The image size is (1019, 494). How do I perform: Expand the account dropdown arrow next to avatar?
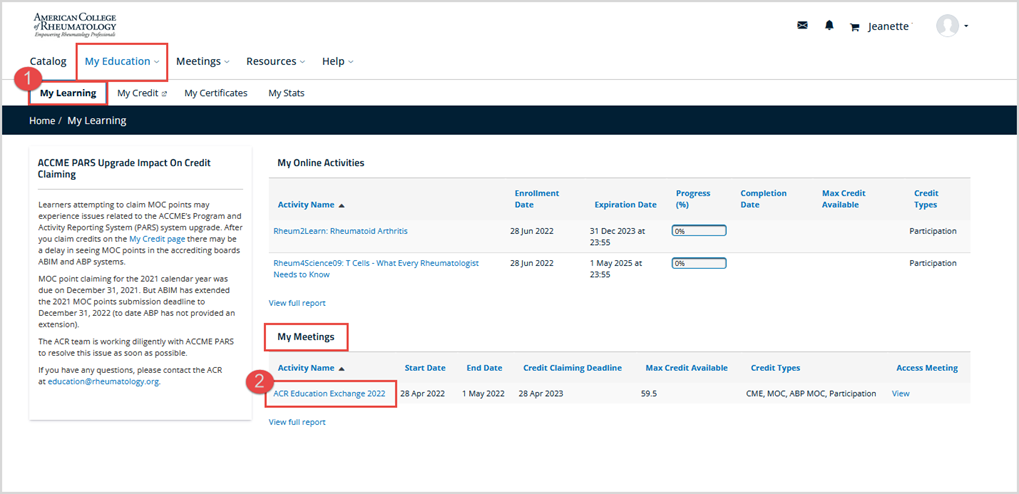966,27
